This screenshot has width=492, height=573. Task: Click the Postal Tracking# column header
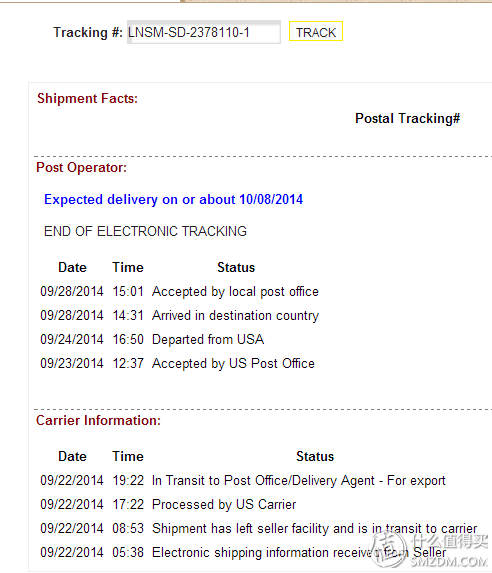tap(408, 118)
